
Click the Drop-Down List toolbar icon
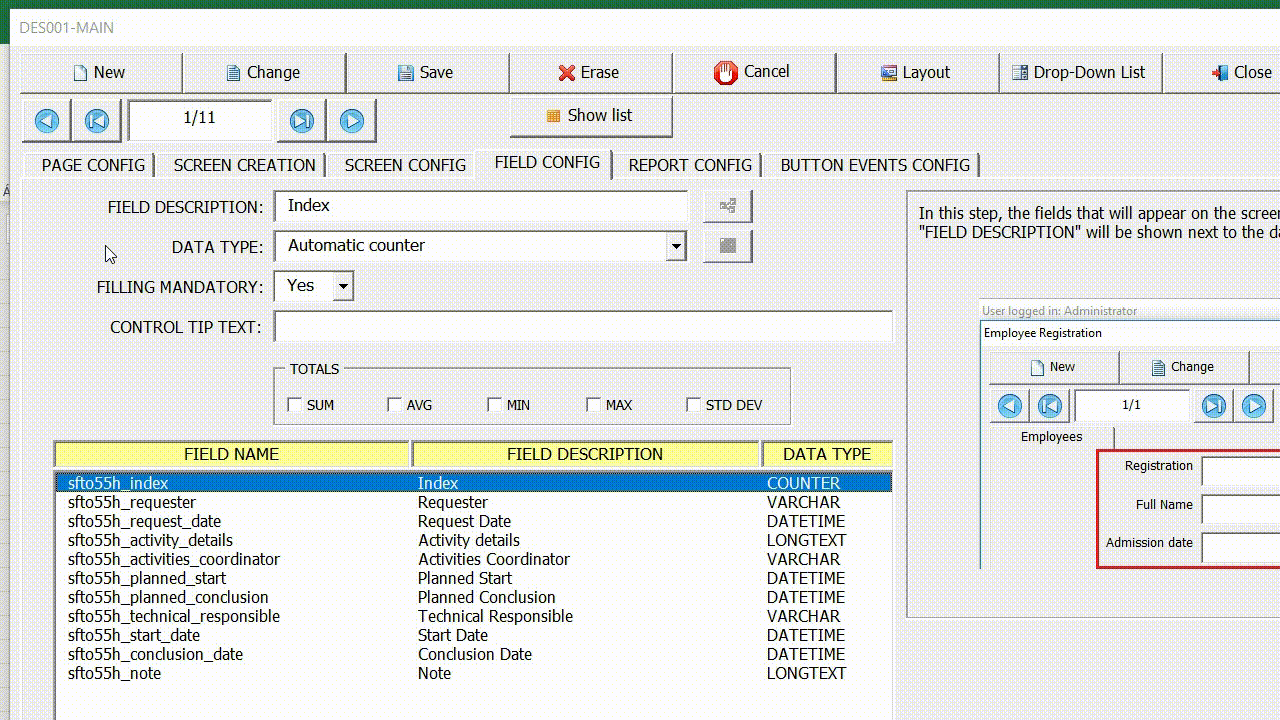pyautogui.click(x=1019, y=72)
